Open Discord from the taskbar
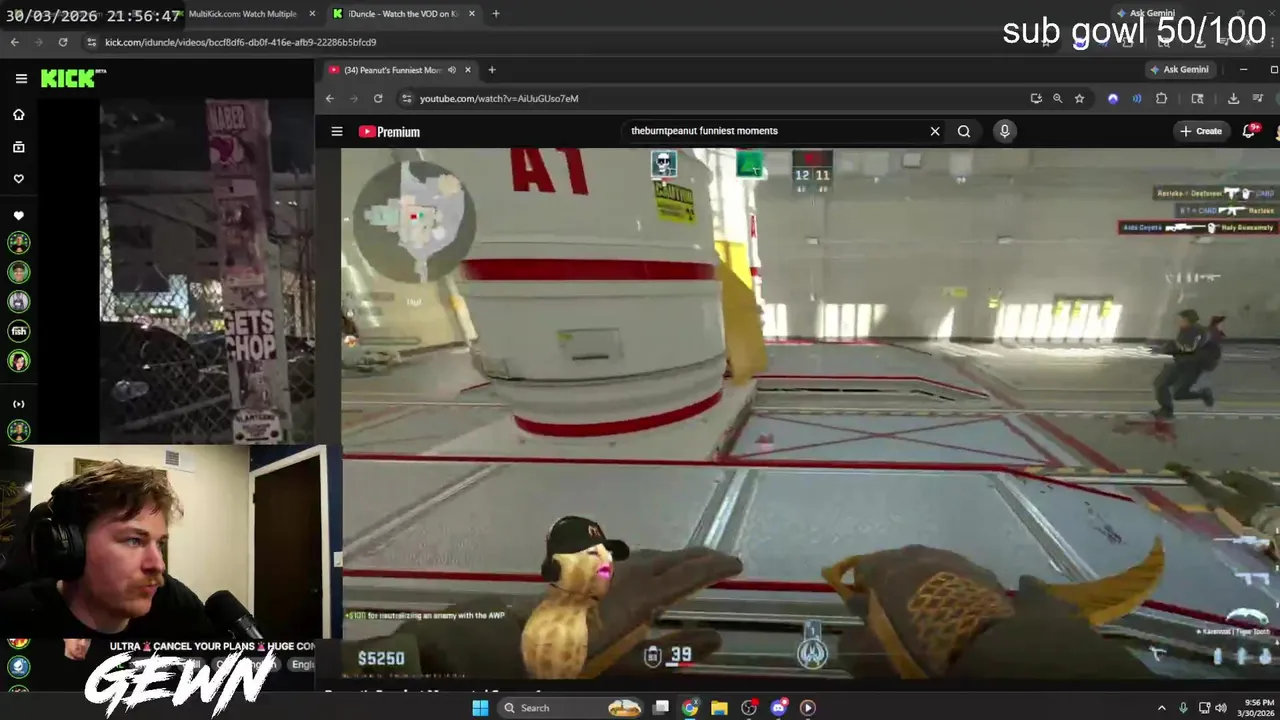This screenshot has width=1280, height=720. pos(778,708)
